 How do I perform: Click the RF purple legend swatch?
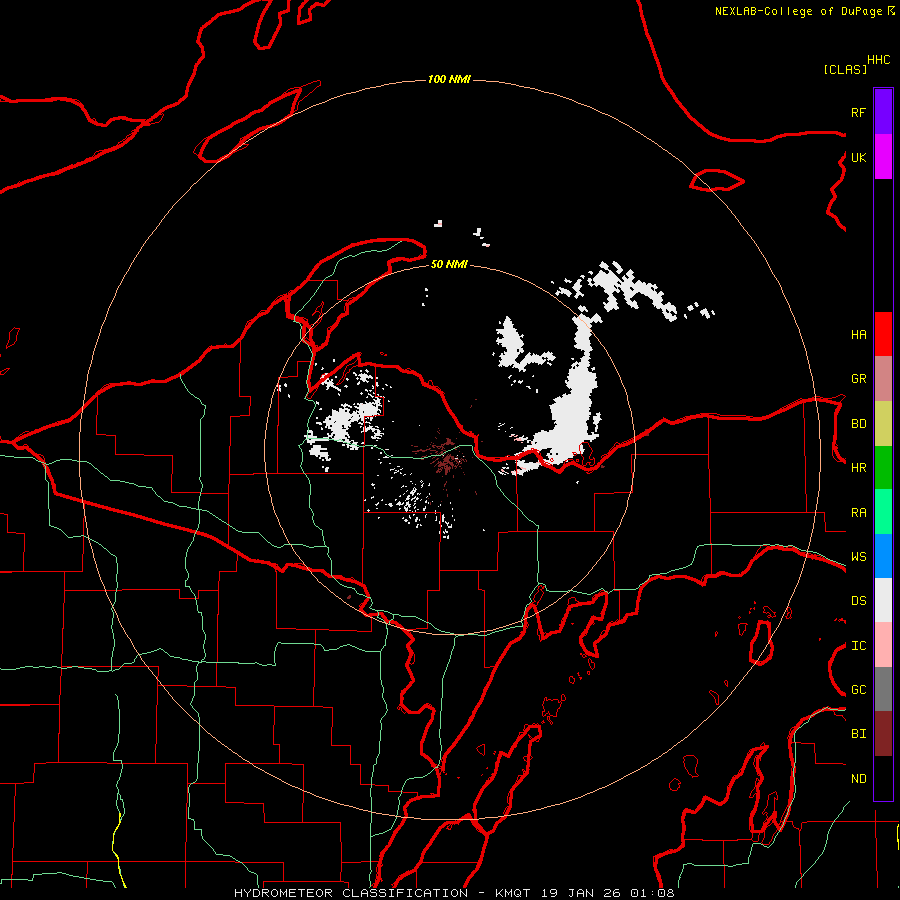pos(883,112)
